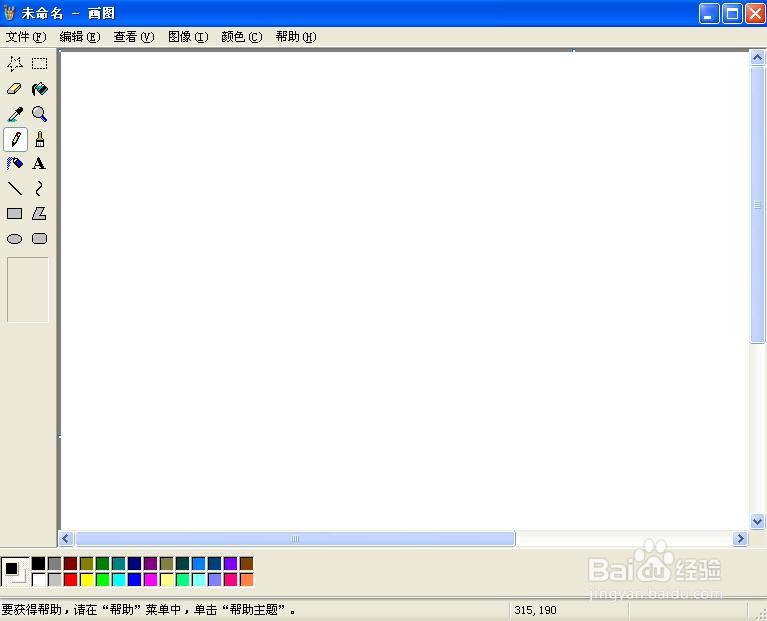The image size is (767, 621).
Task: Select the Free-Form Select tool
Action: pos(15,64)
